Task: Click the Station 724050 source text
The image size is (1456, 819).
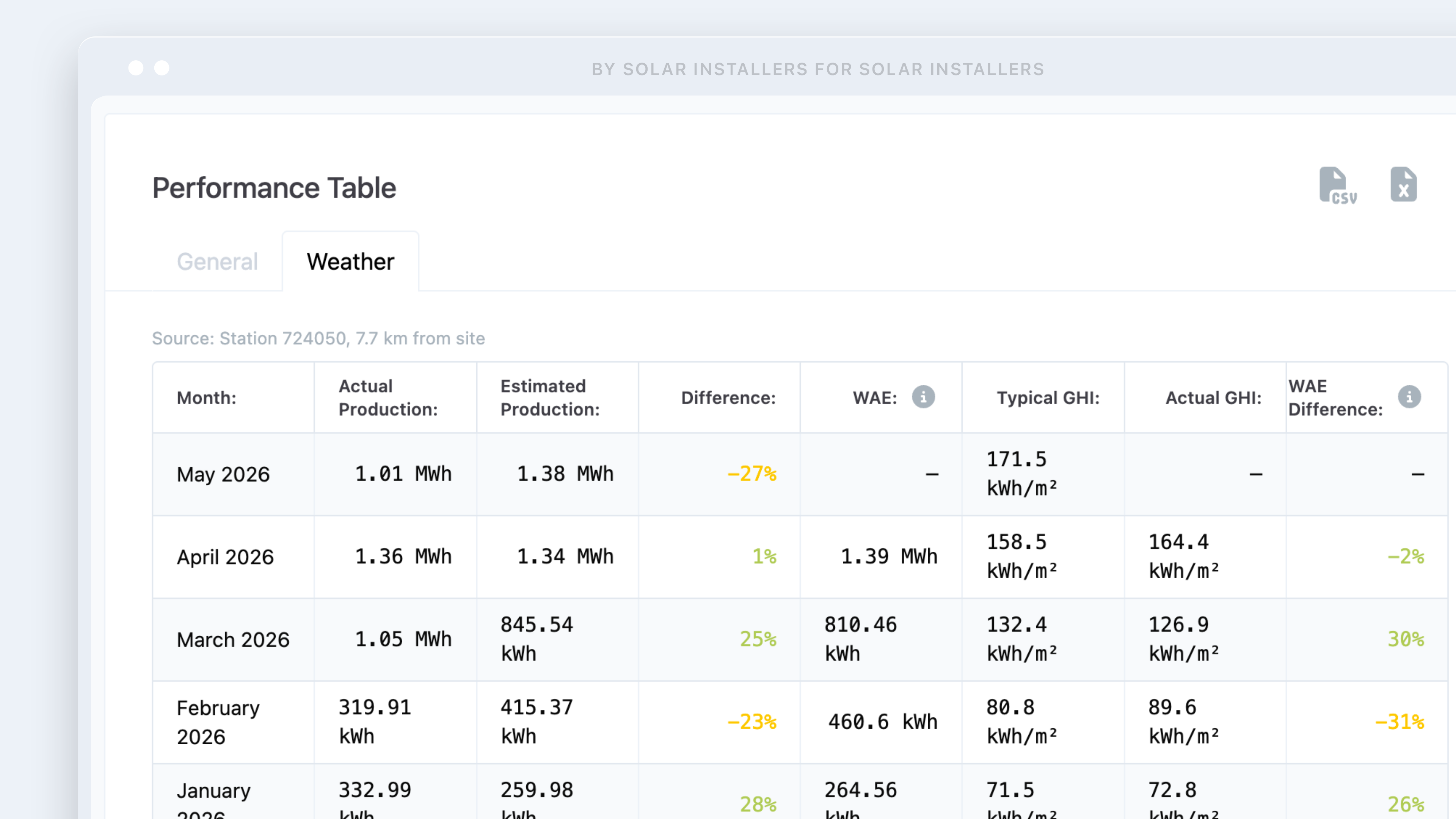Action: pos(318,339)
